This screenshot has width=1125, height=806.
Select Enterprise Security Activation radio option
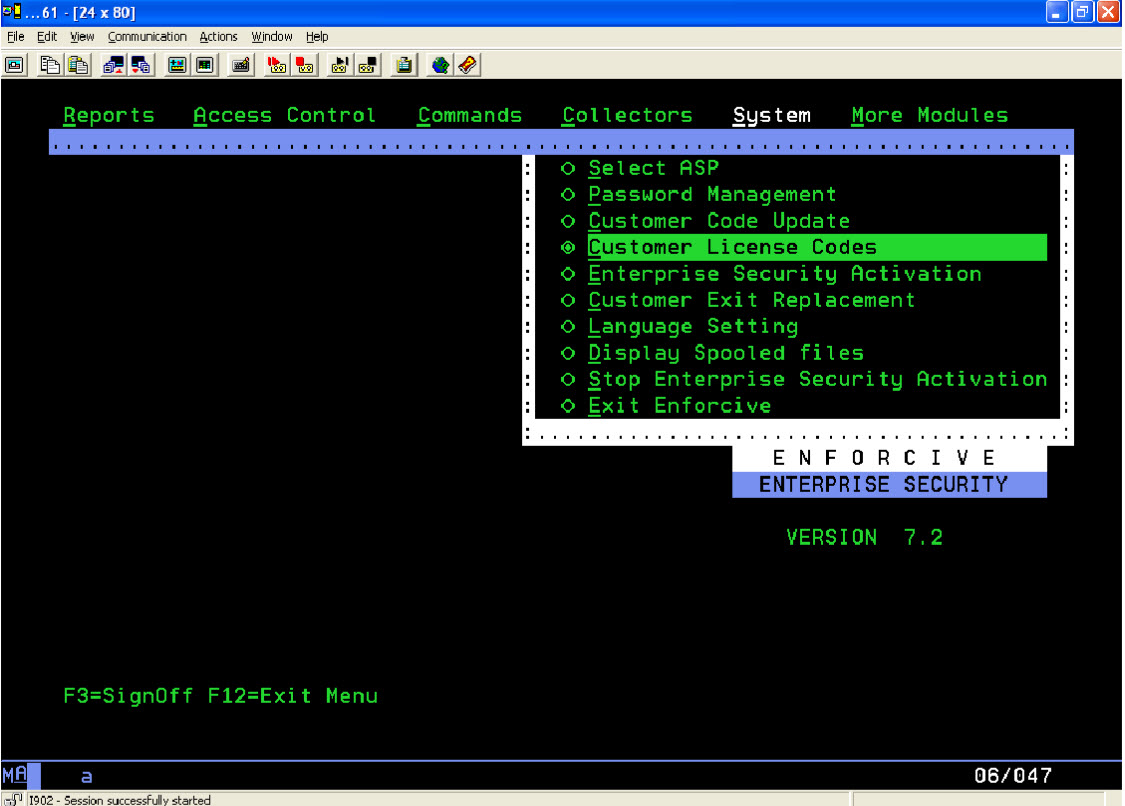568,274
